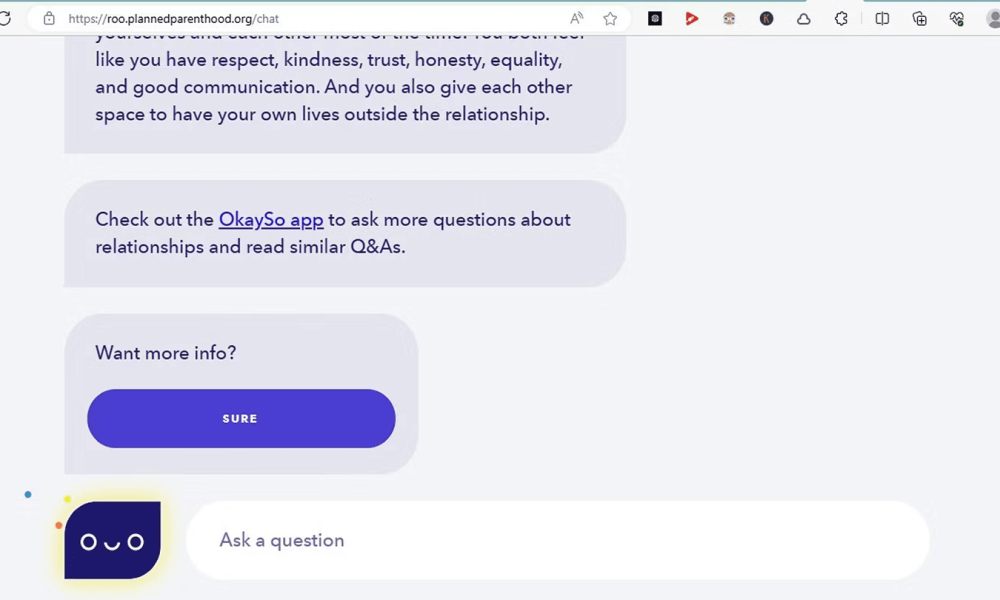Add this page to favorites star
The width and height of the screenshot is (1000, 600).
coord(610,18)
